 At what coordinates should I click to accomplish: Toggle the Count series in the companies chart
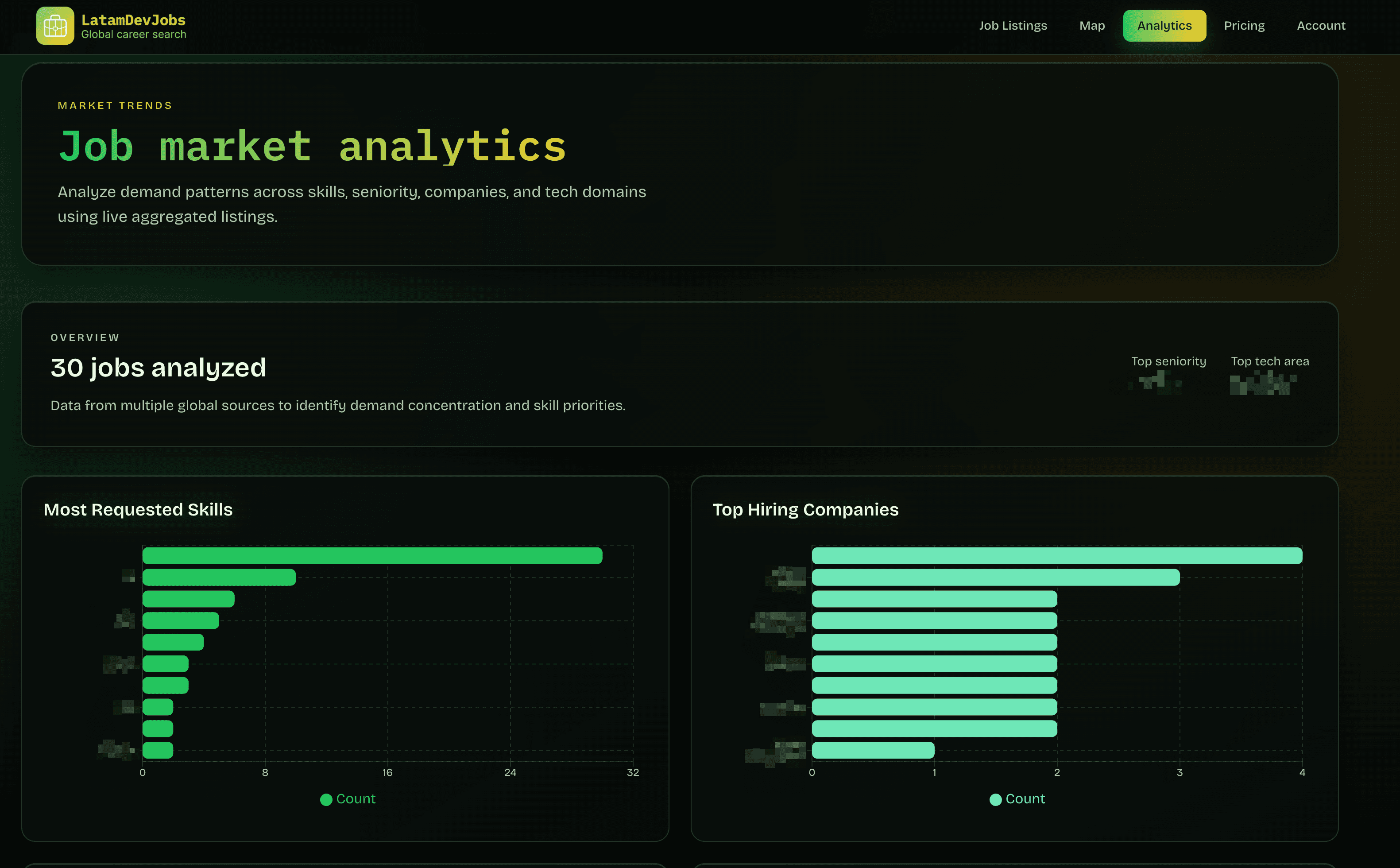click(x=1017, y=798)
